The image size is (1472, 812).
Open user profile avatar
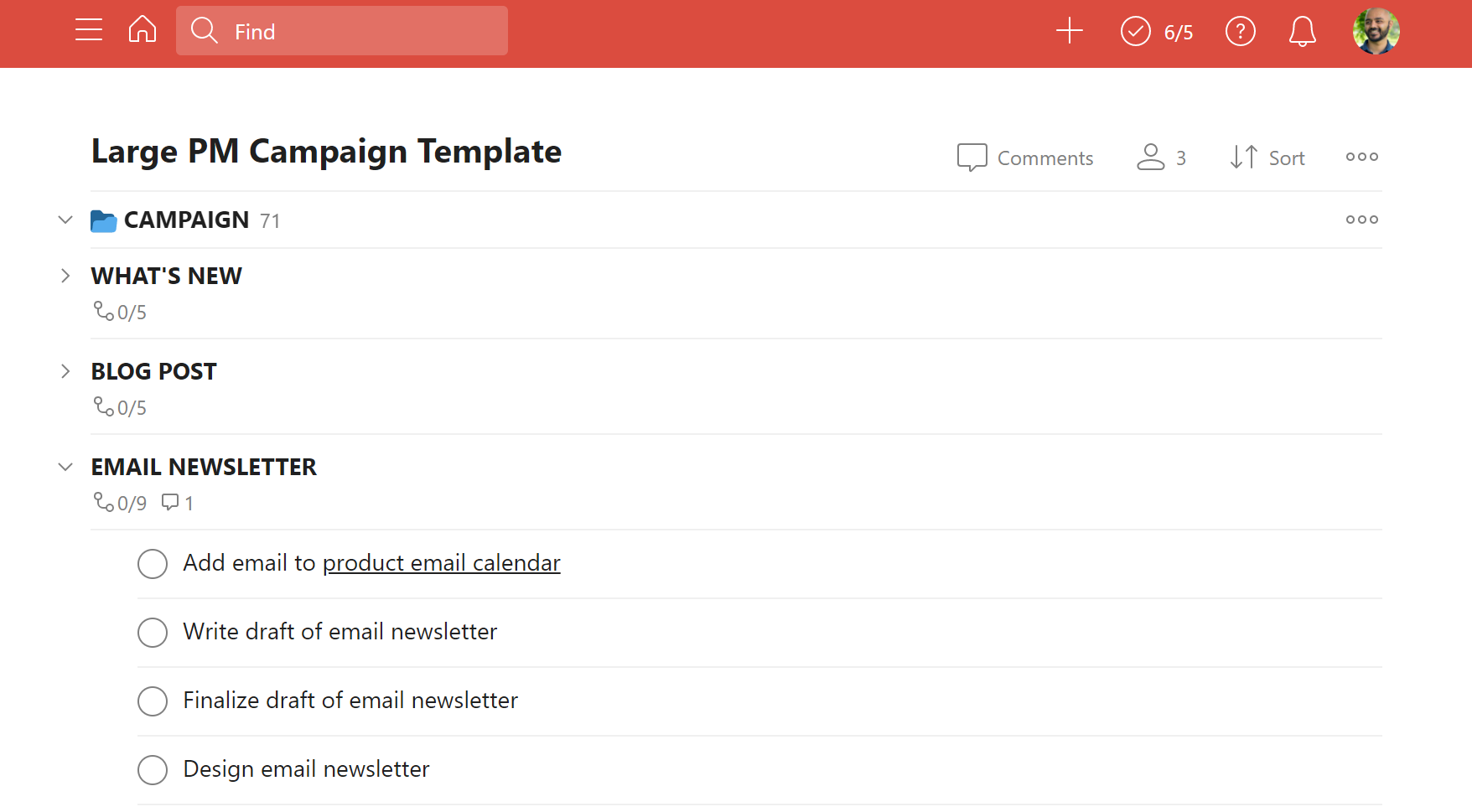pyautogui.click(x=1376, y=32)
